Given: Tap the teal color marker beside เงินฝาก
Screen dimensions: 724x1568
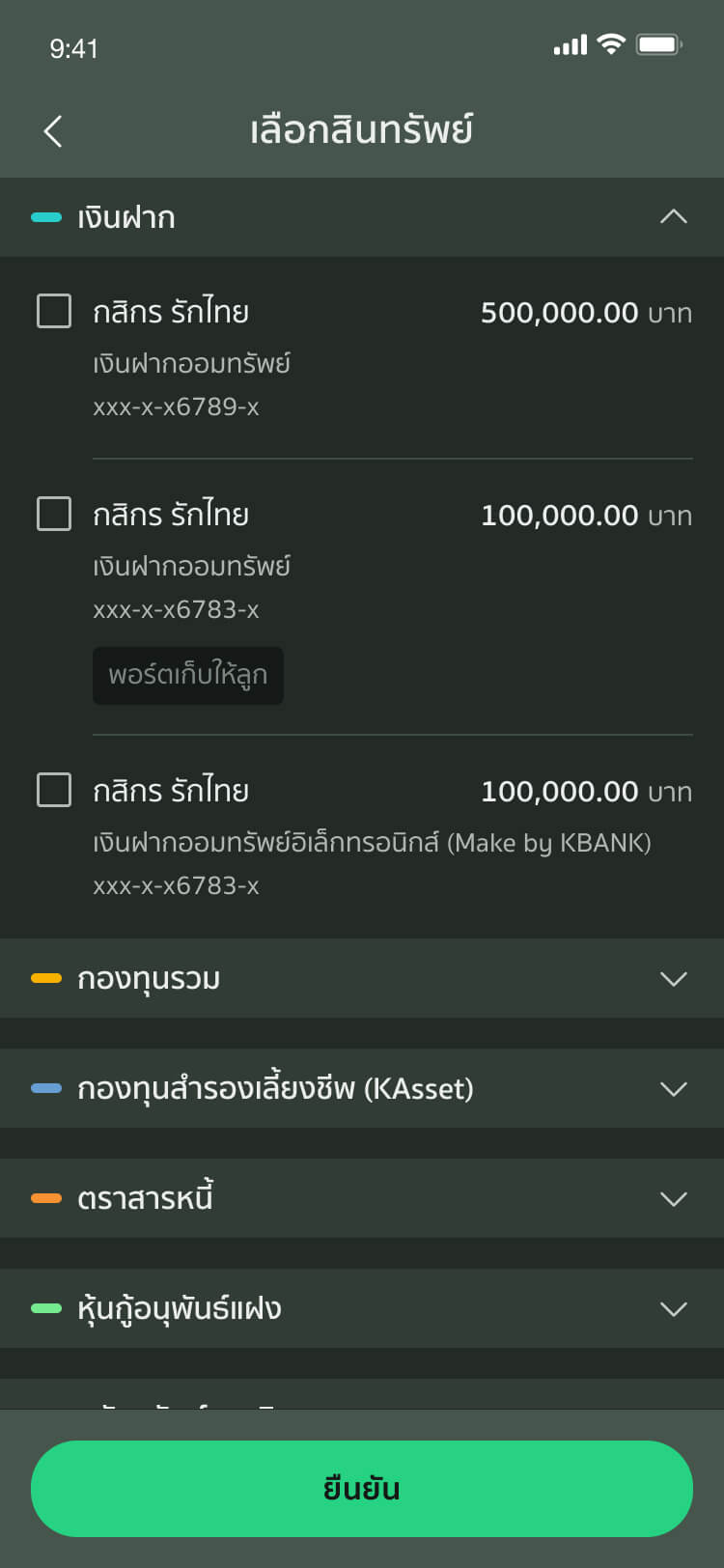Looking at the screenshot, I should pyautogui.click(x=46, y=217).
